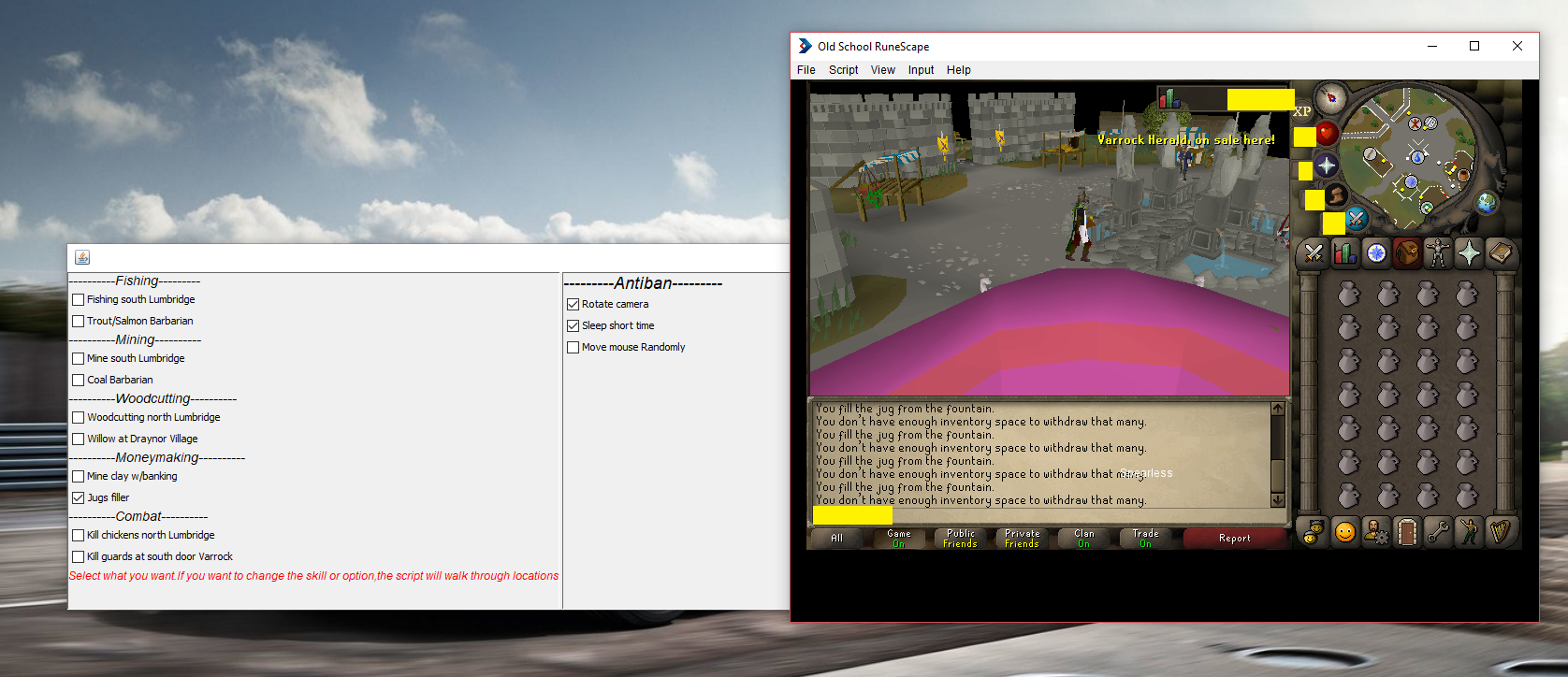The width and height of the screenshot is (1568, 677).
Task: Toggle the XP drops button
Action: tap(1302, 111)
